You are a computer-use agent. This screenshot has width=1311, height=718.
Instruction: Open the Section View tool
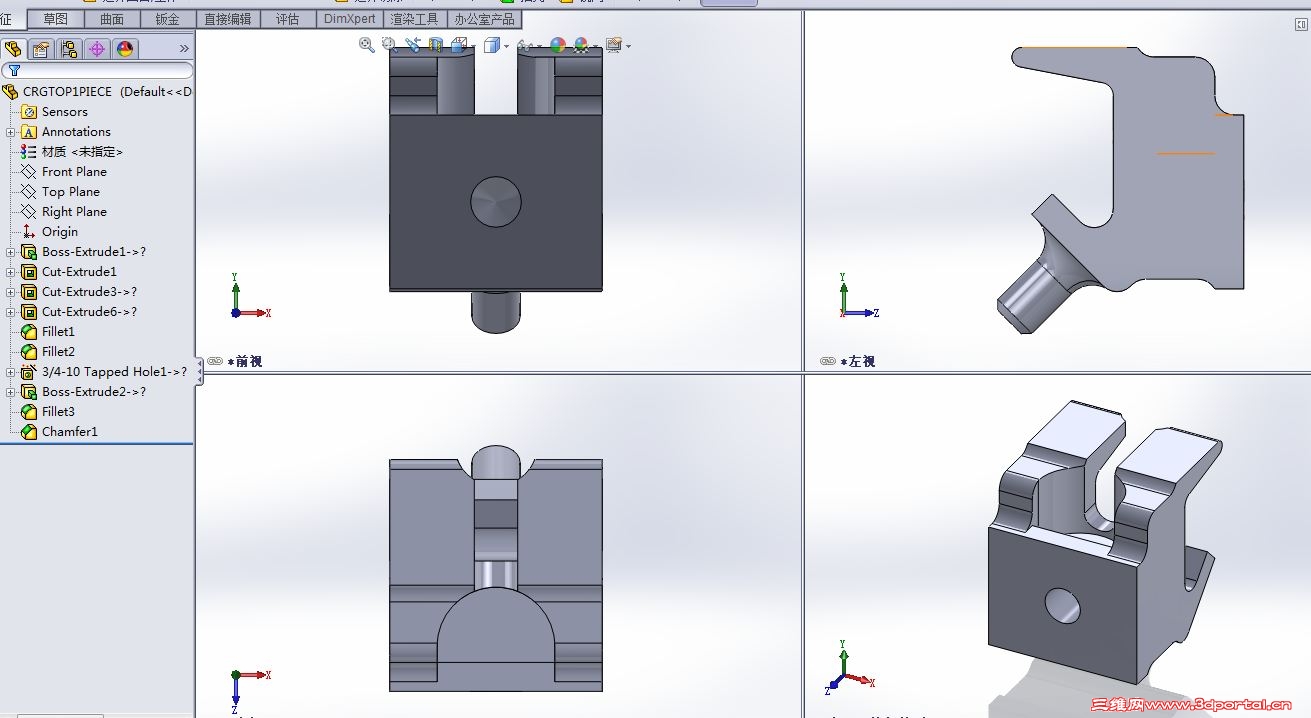436,45
